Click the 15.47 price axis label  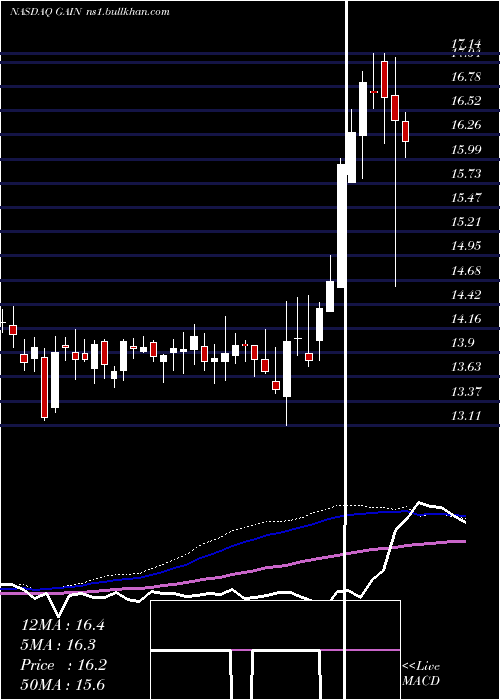466,198
